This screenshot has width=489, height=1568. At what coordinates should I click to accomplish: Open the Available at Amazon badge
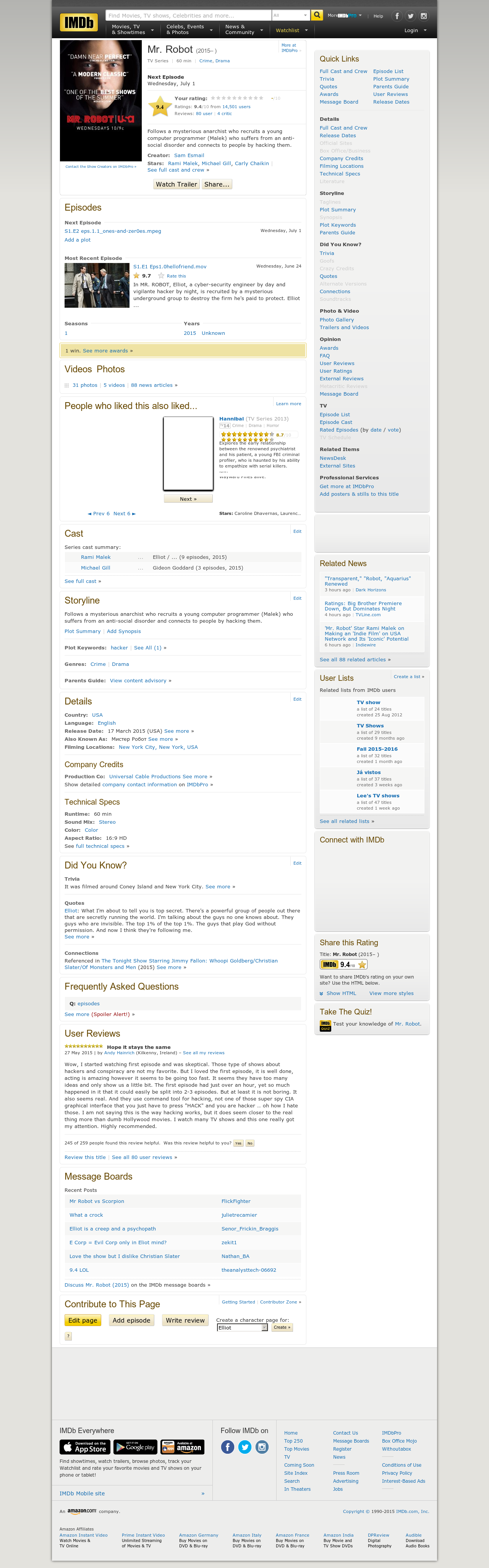pyautogui.click(x=183, y=1446)
